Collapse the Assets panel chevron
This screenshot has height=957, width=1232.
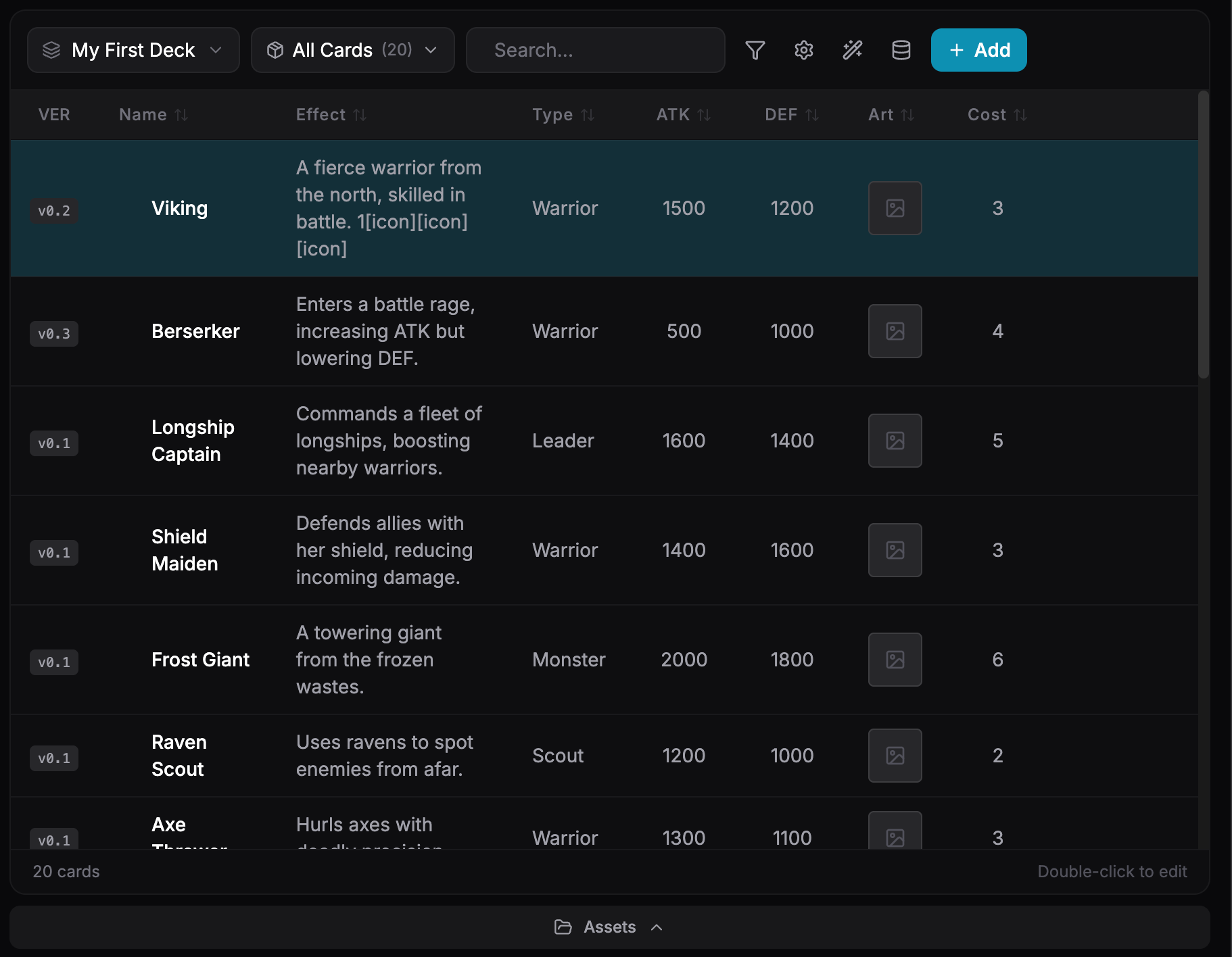coord(657,927)
